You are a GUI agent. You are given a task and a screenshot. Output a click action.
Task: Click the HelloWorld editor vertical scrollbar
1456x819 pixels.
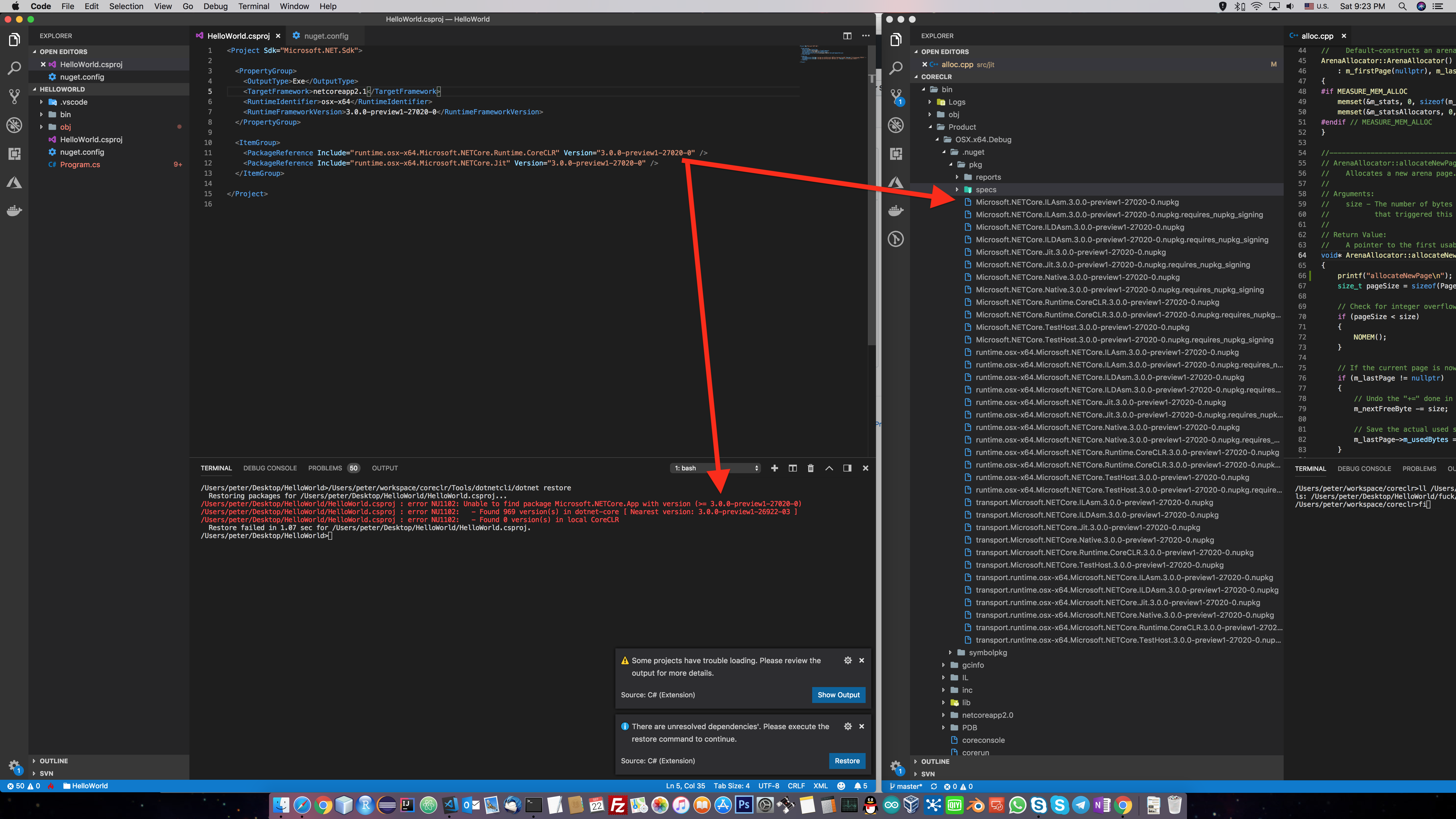872,196
